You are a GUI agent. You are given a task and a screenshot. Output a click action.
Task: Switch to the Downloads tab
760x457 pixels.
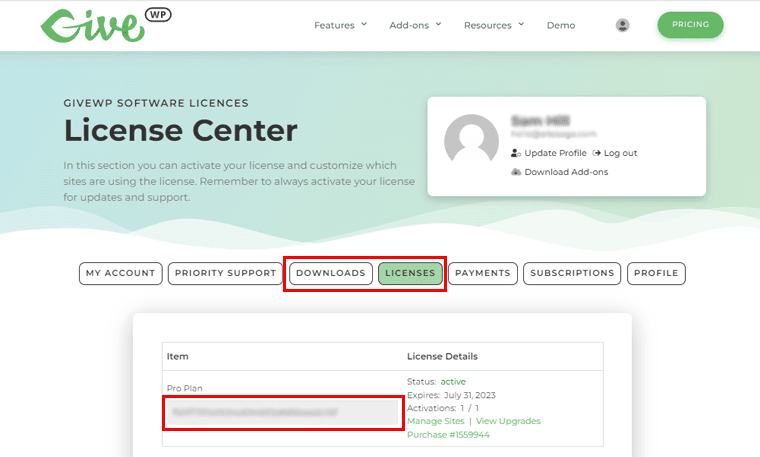pyautogui.click(x=331, y=273)
